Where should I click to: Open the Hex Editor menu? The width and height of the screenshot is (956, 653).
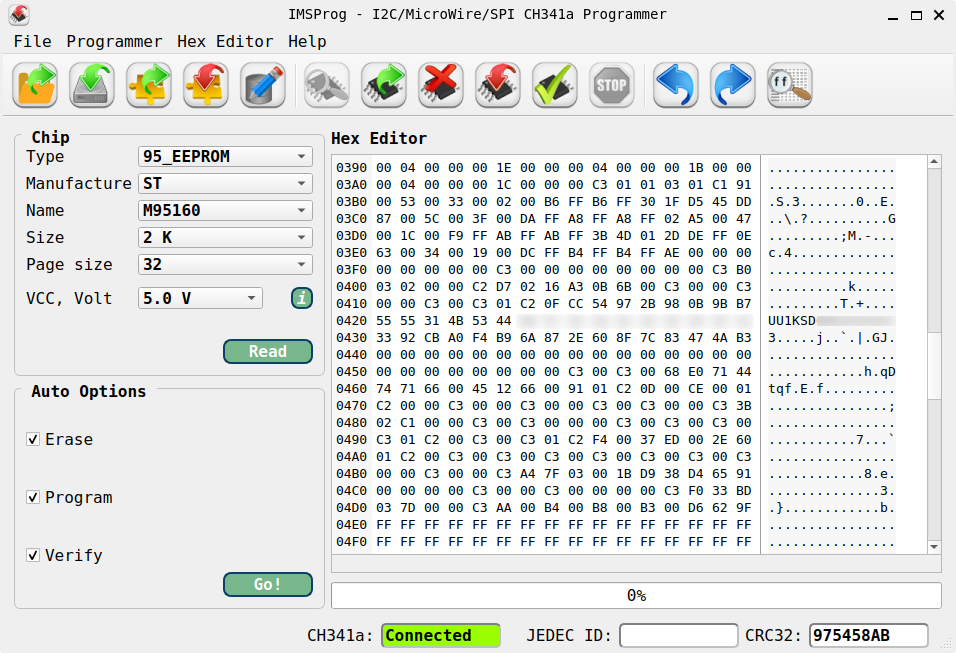[225, 41]
